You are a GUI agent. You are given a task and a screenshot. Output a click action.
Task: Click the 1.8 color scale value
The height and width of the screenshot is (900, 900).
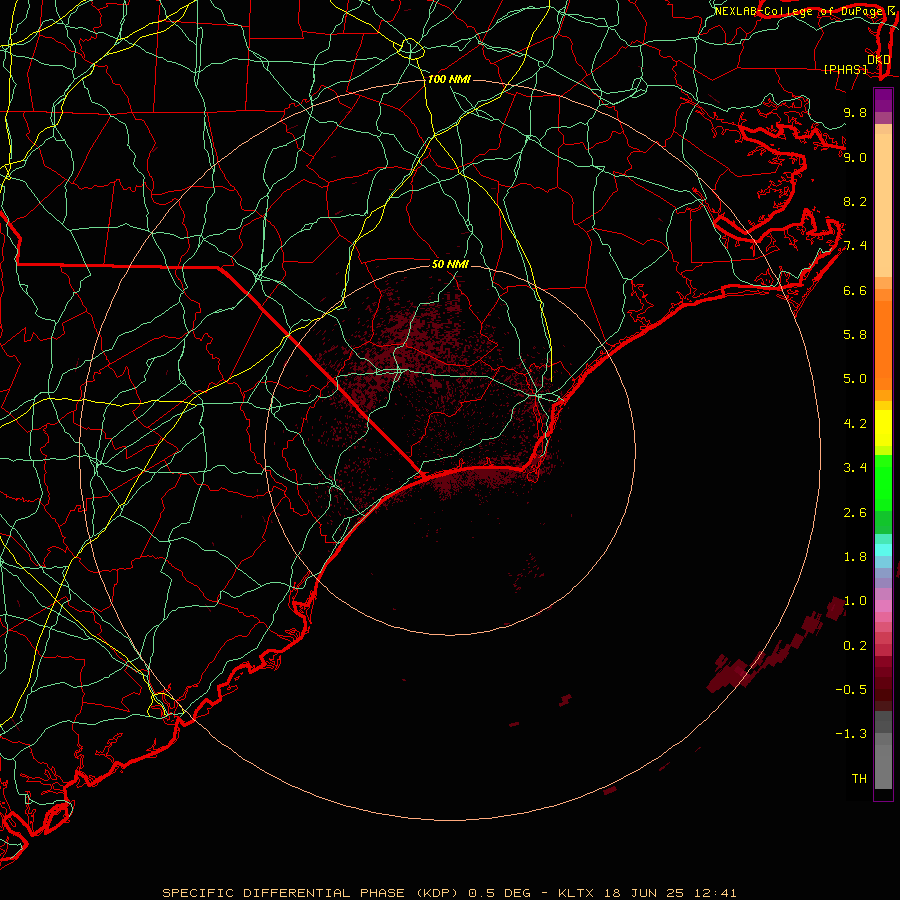click(855, 557)
